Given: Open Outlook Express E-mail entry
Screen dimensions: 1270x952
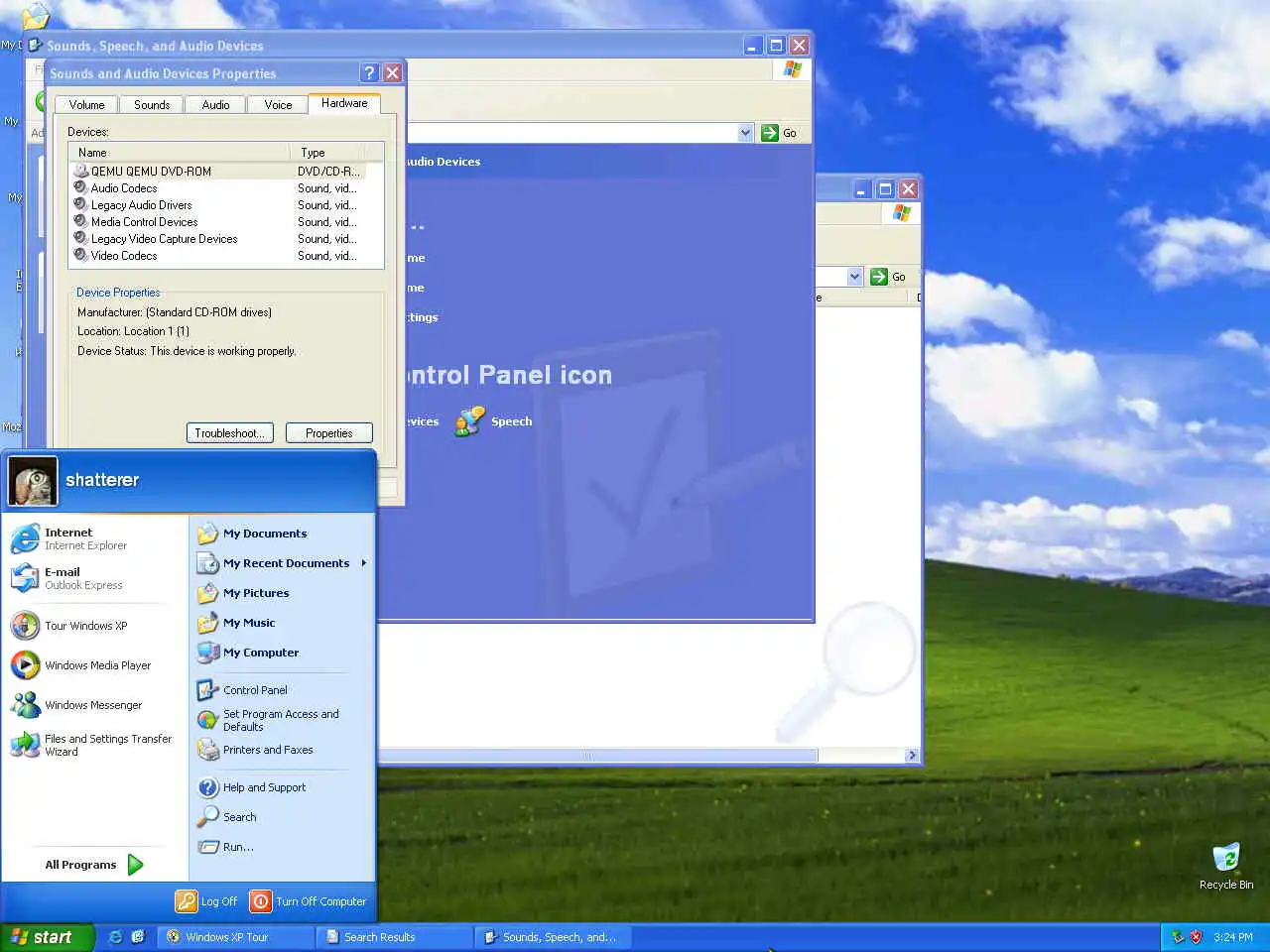Looking at the screenshot, I should tap(95, 578).
